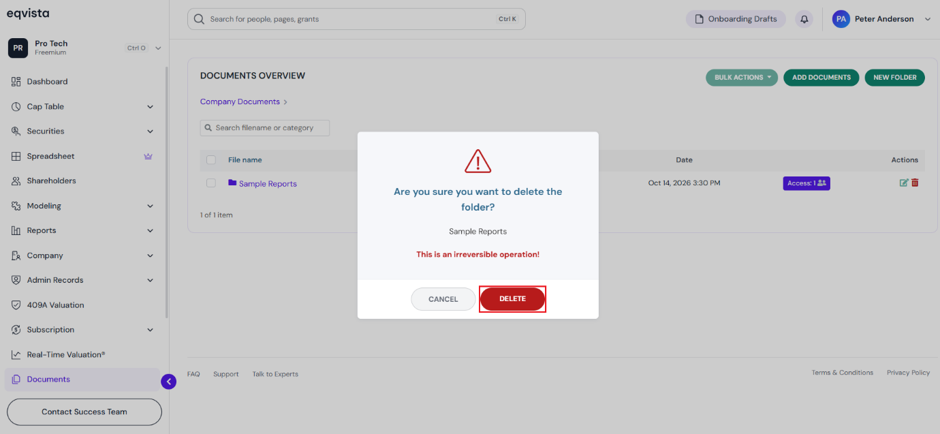The height and width of the screenshot is (434, 940).
Task: Confirm deletion with the red Delete button
Action: tap(513, 299)
